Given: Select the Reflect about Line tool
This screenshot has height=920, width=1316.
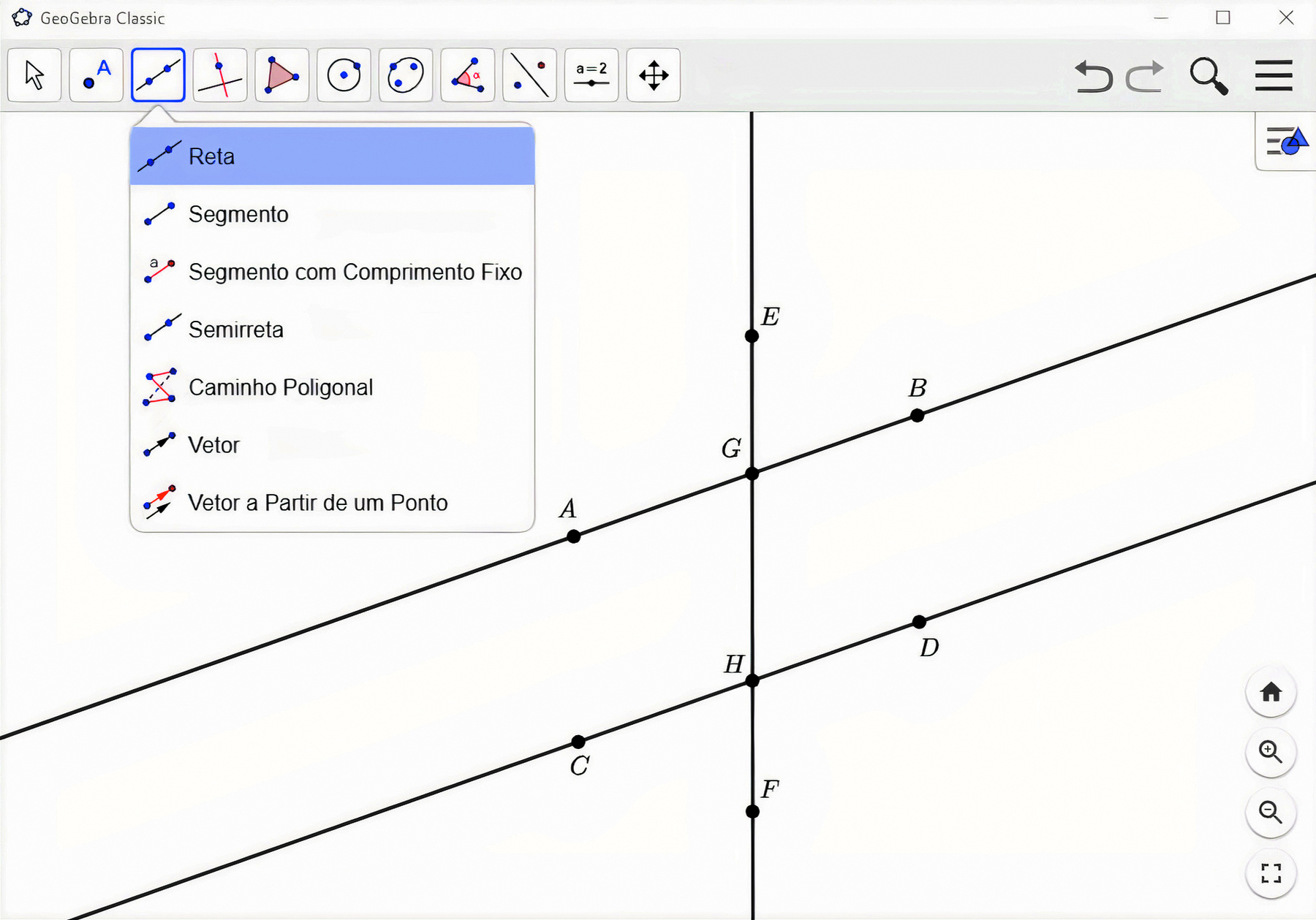Looking at the screenshot, I should [x=529, y=75].
